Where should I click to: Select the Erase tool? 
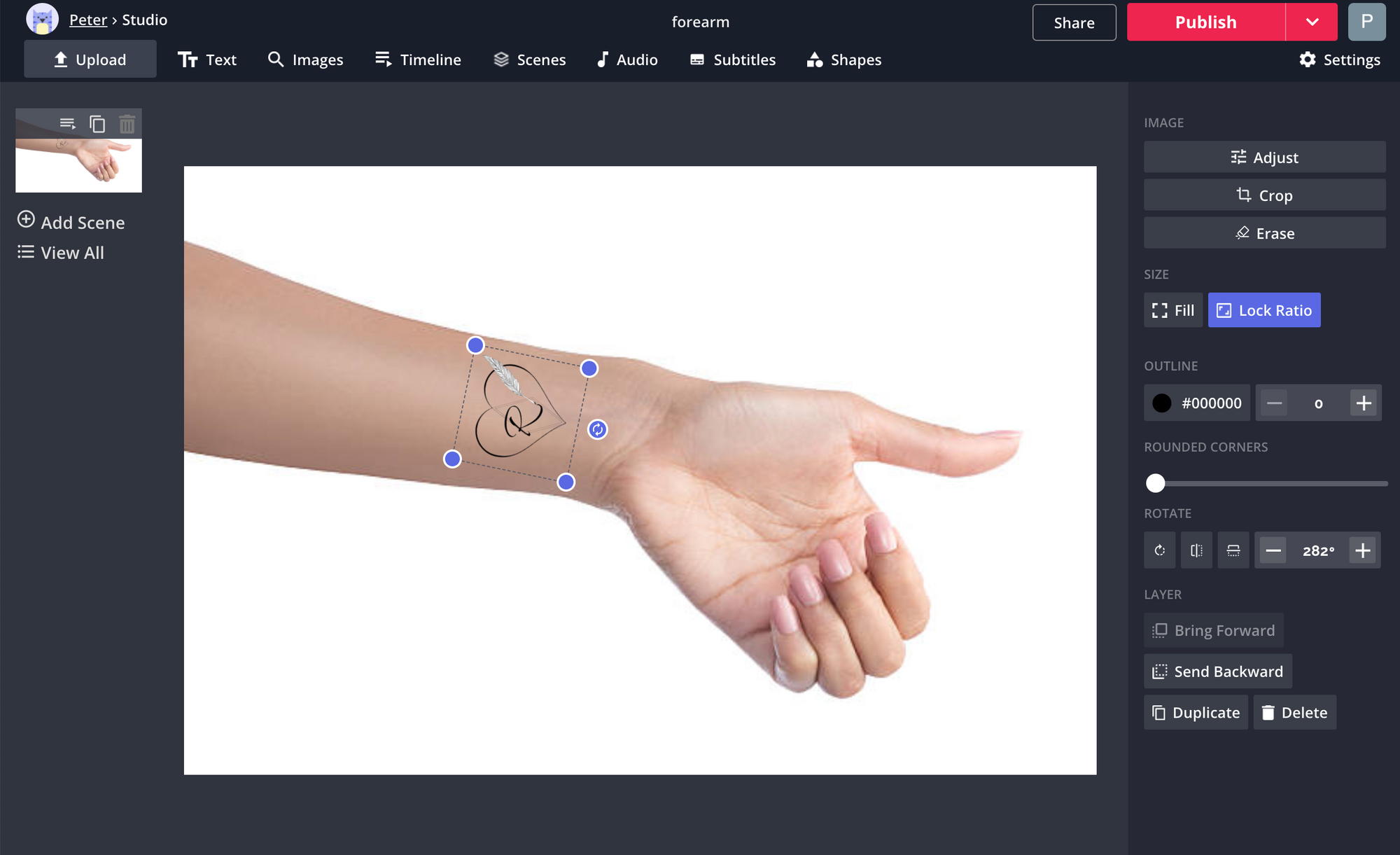point(1265,233)
